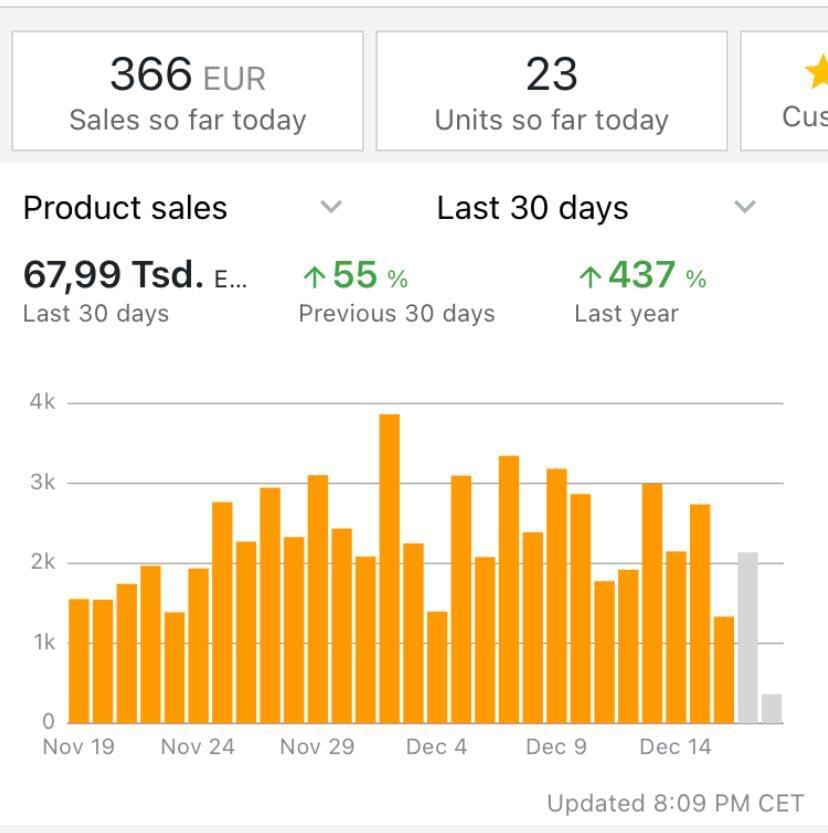
Task: Tap the Updated 8:09 PM CET timestamp
Action: click(x=675, y=803)
